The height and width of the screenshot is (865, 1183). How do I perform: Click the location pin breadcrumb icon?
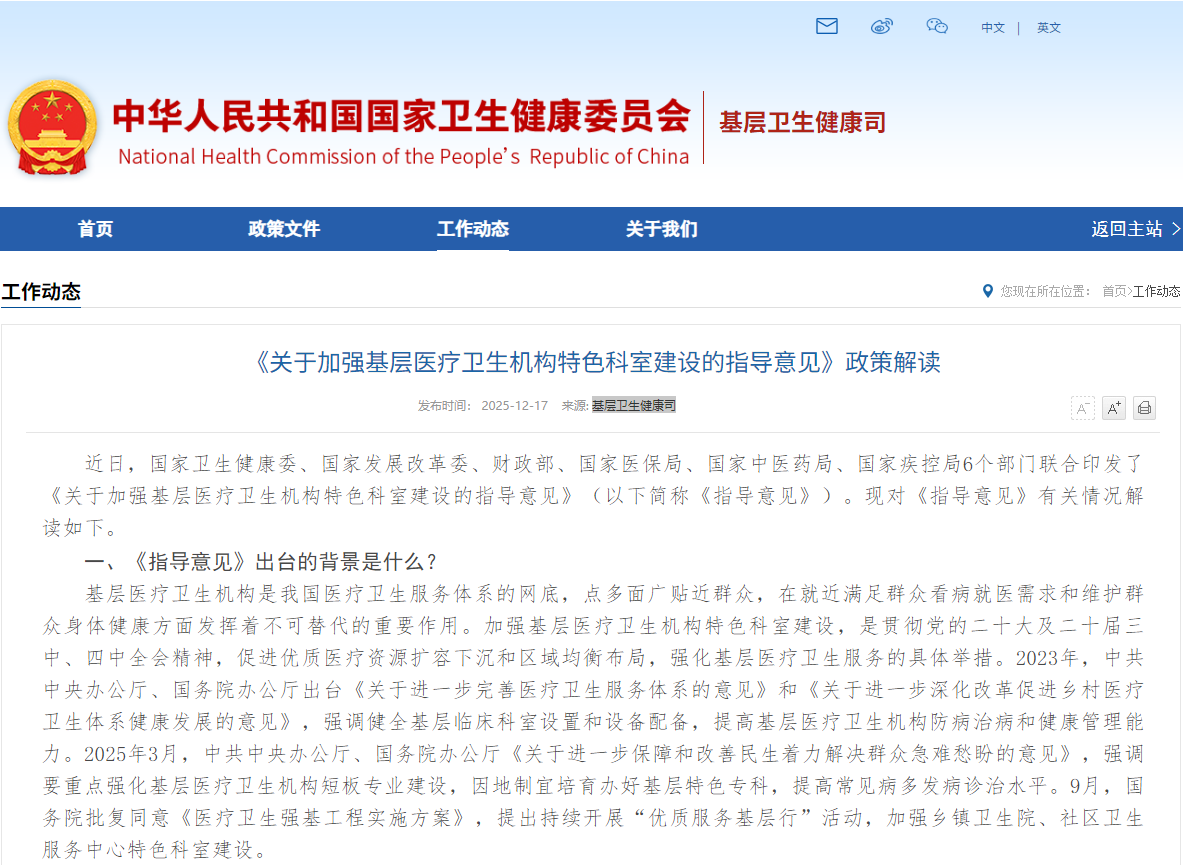(987, 292)
